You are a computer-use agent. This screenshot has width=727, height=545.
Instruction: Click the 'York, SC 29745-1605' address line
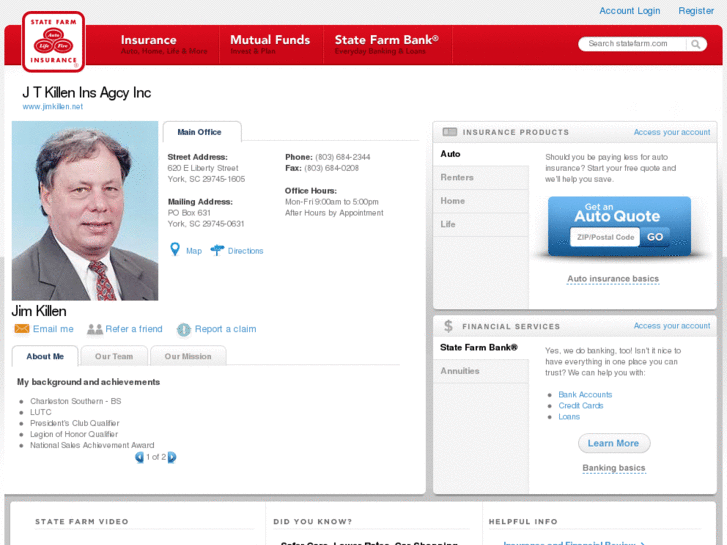(x=206, y=179)
